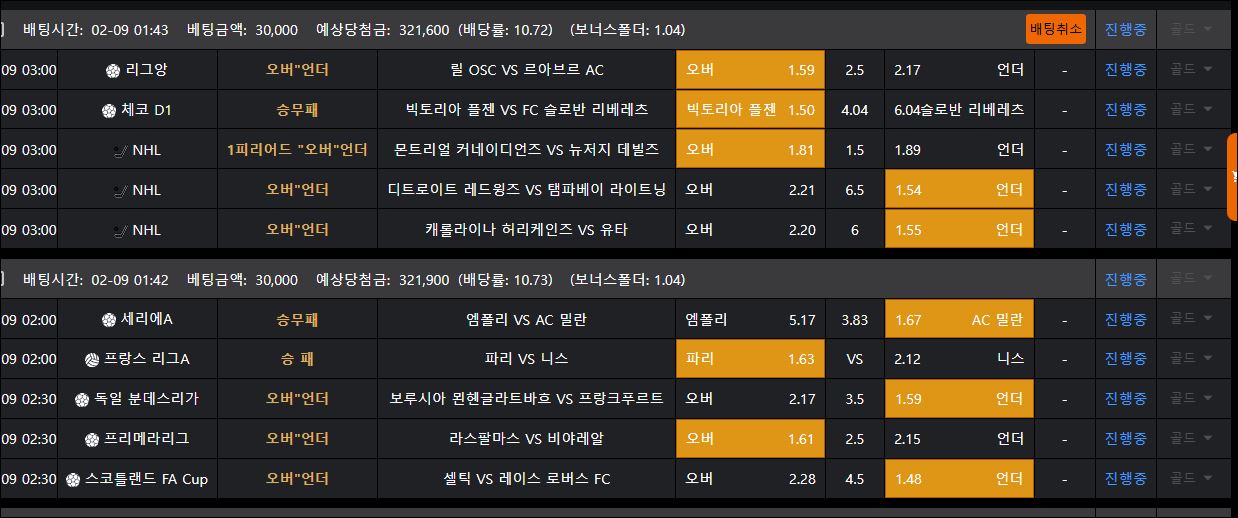Click the soccer ball icon beside 프랑스 리그A

click(x=92, y=359)
